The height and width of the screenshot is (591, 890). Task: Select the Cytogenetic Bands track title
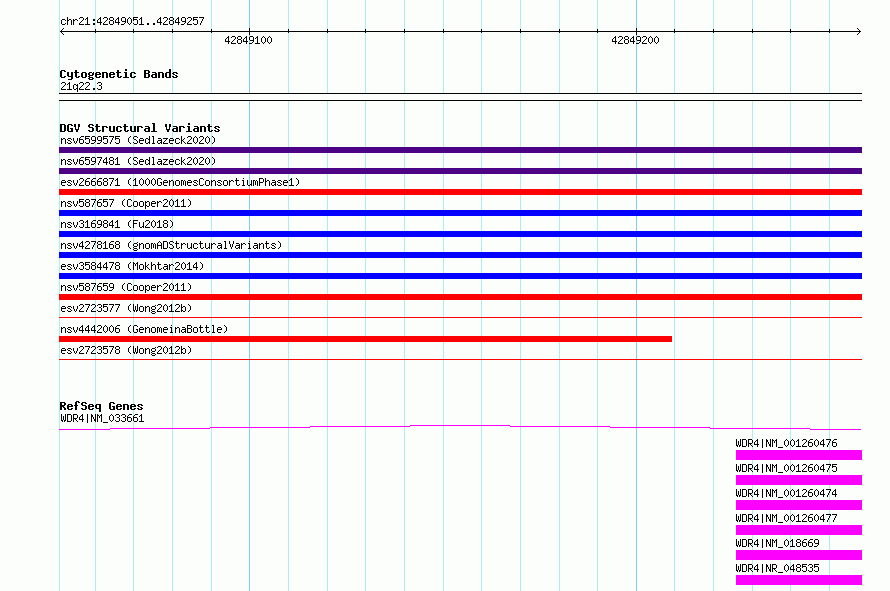tap(119, 74)
